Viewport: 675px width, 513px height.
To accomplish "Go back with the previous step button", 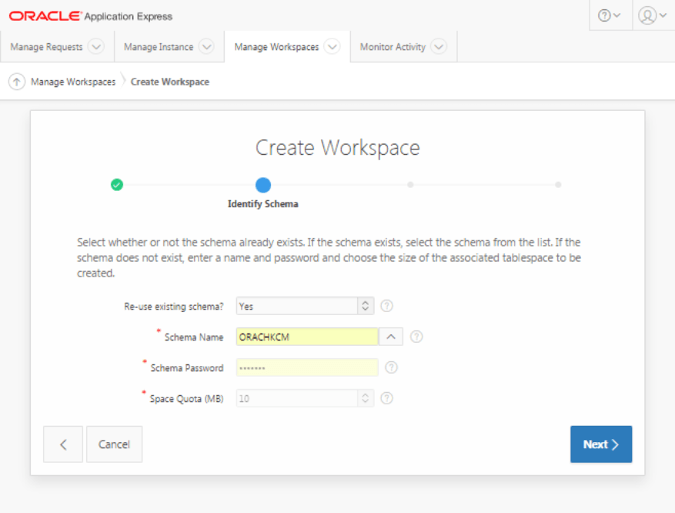I will tap(63, 444).
